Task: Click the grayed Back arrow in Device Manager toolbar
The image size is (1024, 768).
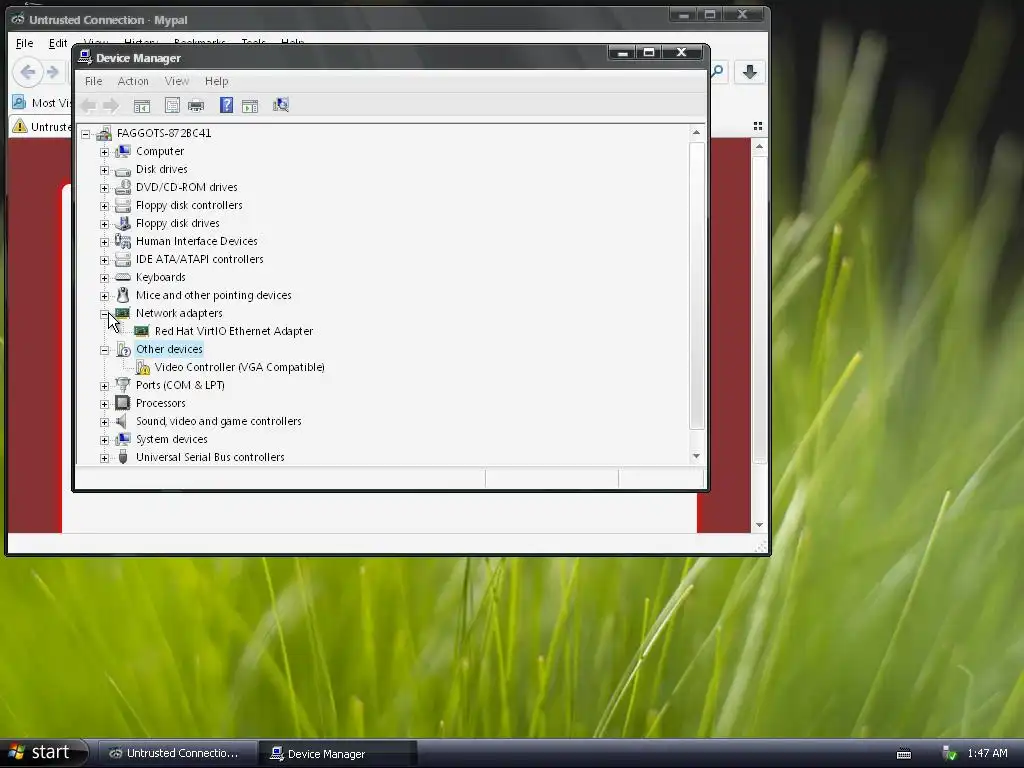Action: [89, 105]
